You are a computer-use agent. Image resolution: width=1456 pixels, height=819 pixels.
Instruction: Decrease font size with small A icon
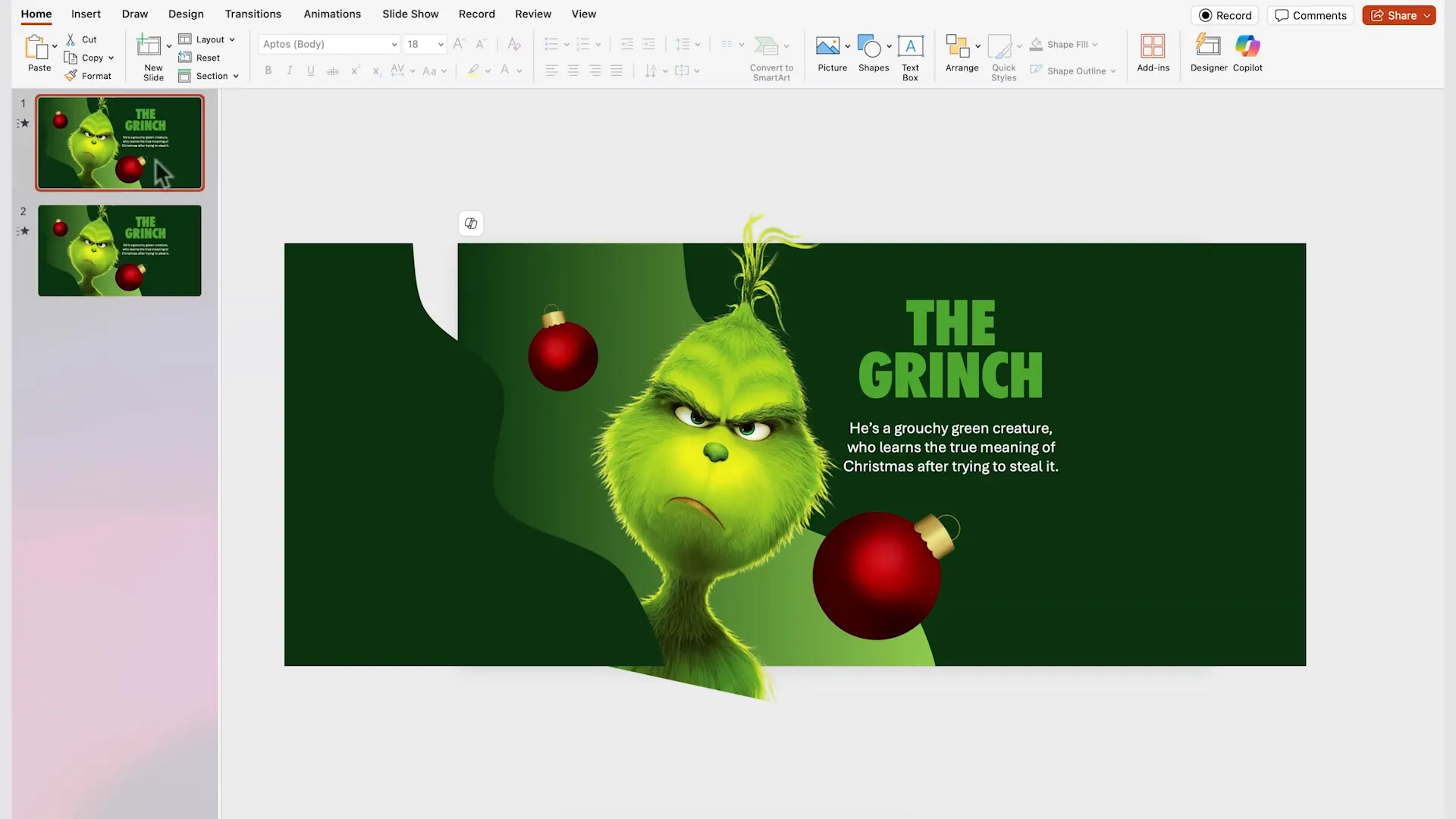point(480,44)
